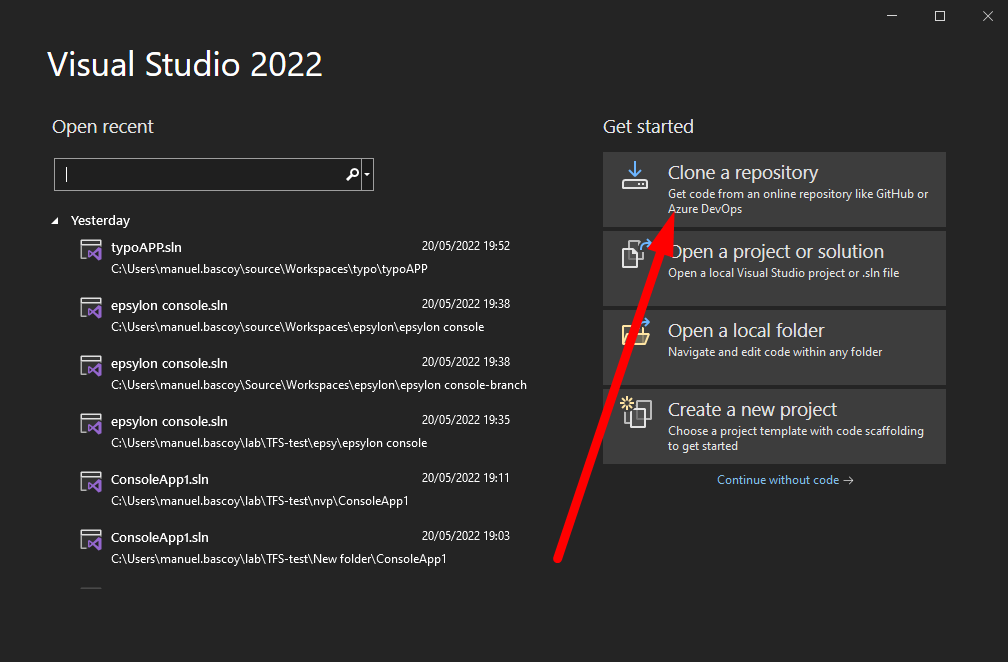Follow the Continue without code link

pyautogui.click(x=785, y=480)
